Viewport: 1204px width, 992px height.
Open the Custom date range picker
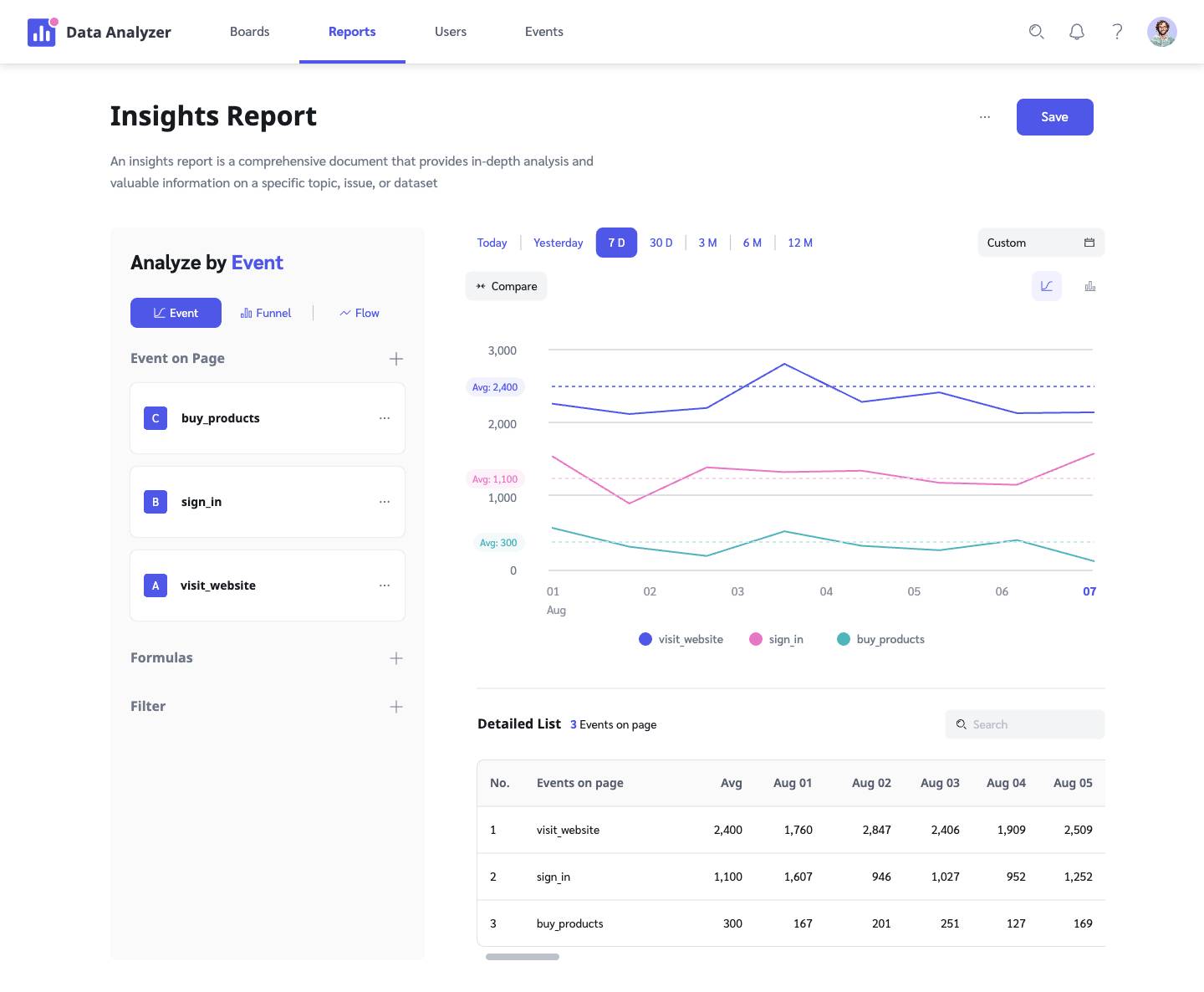[1040, 243]
